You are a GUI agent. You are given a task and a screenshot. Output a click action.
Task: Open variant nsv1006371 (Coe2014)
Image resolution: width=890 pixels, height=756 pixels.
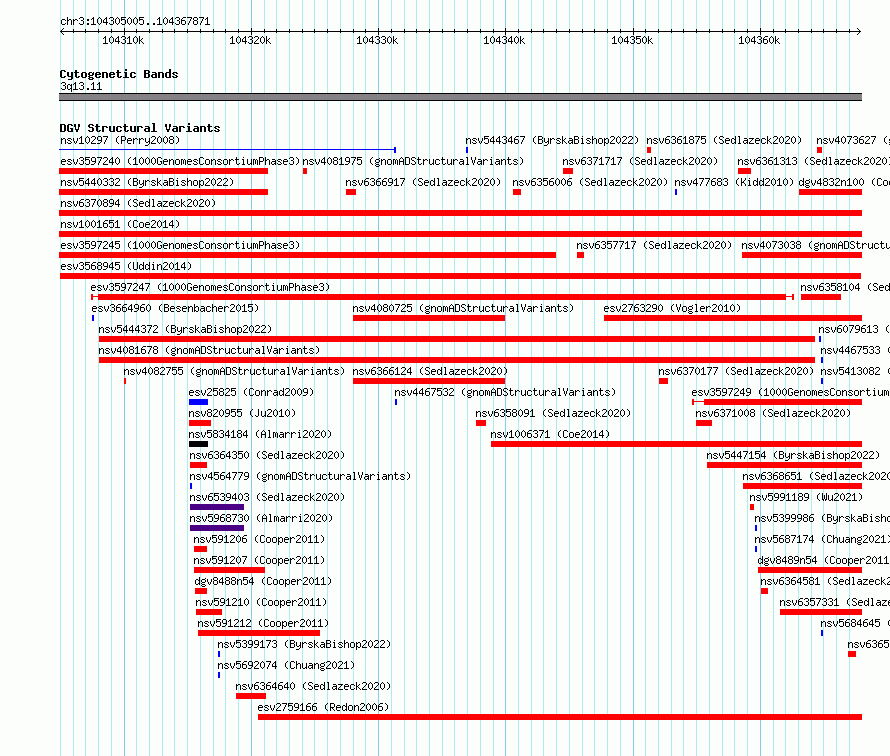[x=550, y=434]
